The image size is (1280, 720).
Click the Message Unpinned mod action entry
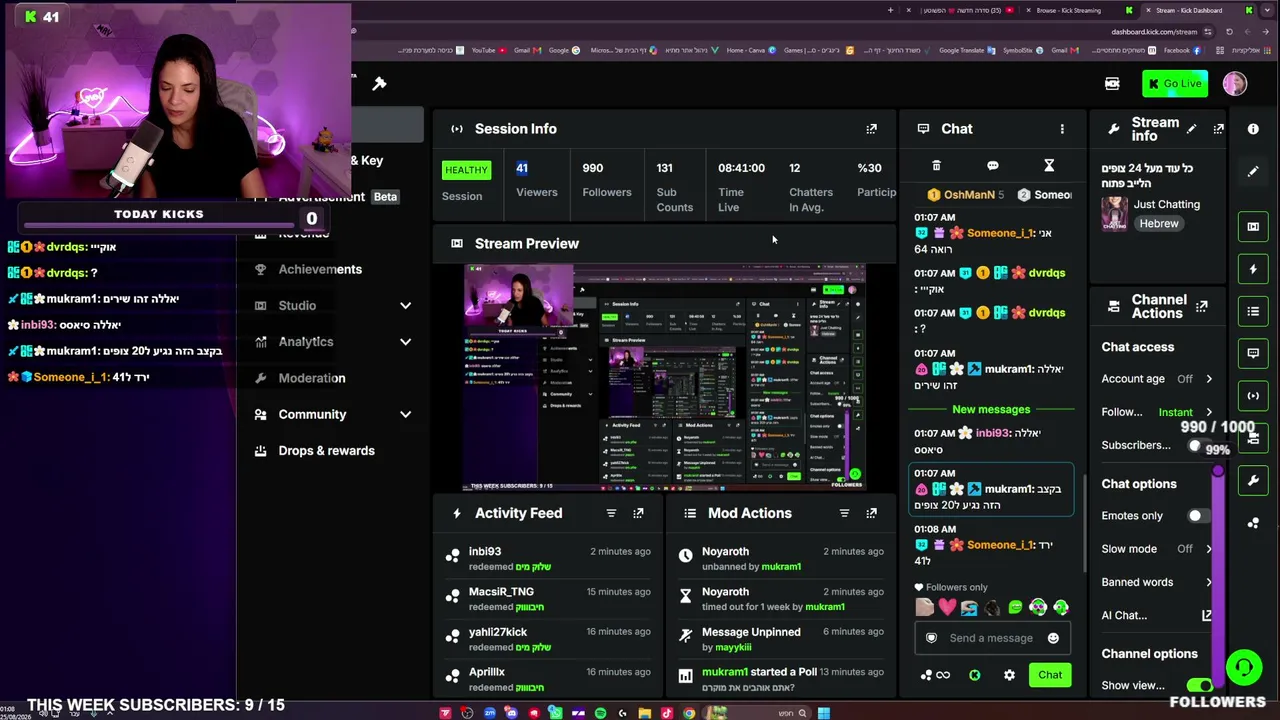click(783, 639)
